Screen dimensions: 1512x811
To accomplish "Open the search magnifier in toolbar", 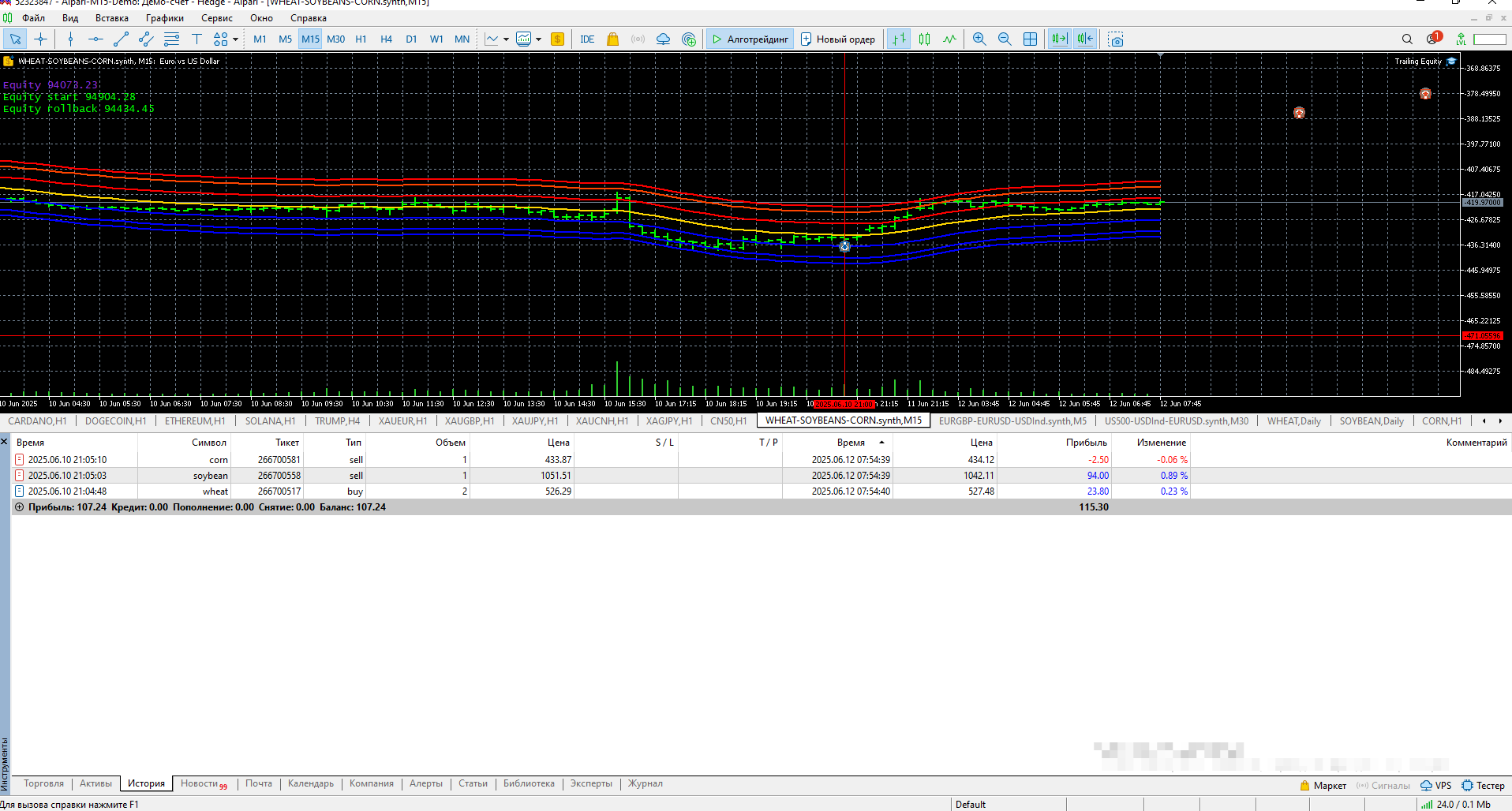I will point(1407,39).
